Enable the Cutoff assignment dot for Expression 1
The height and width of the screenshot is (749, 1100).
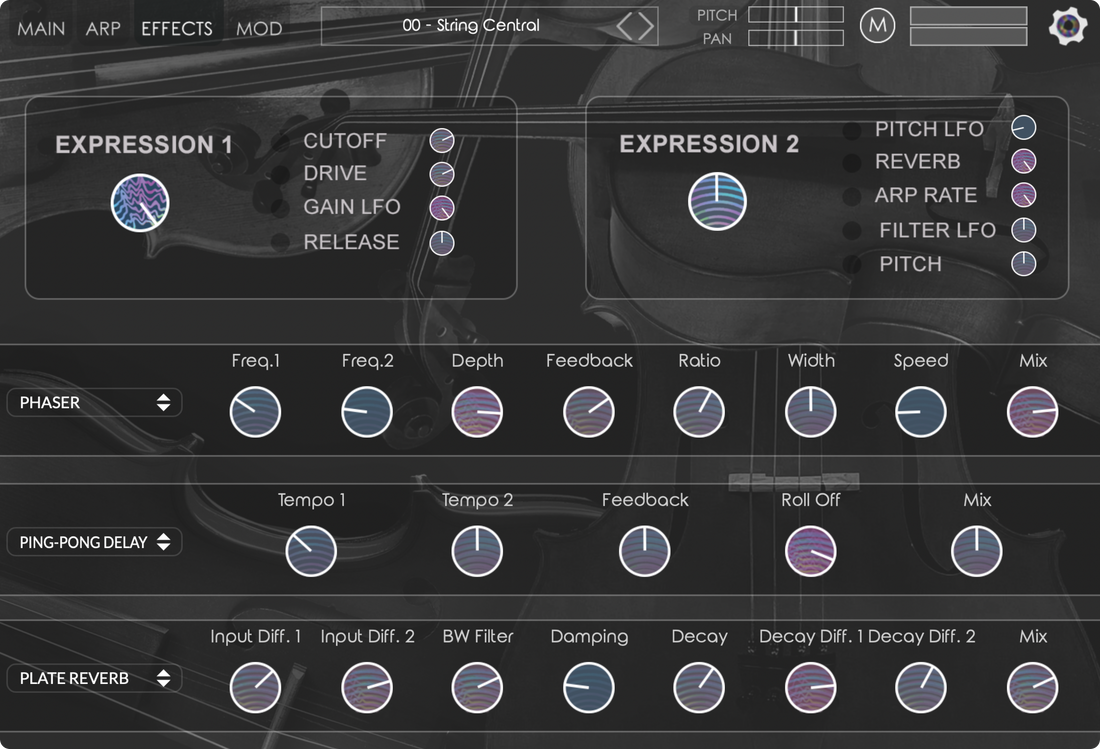282,142
